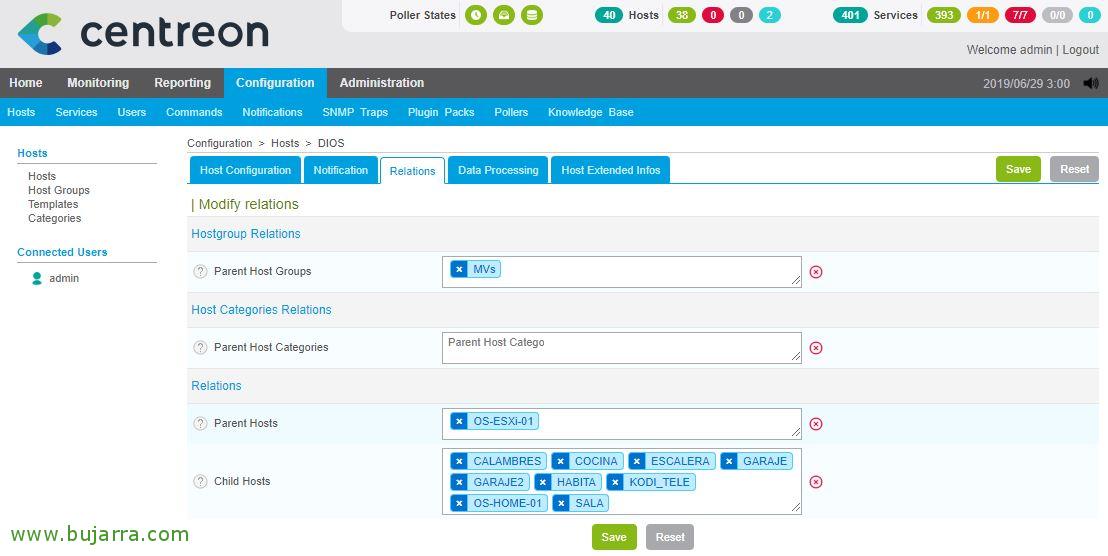1108x556 pixels.
Task: Click the poller clock status icon
Action: (476, 15)
